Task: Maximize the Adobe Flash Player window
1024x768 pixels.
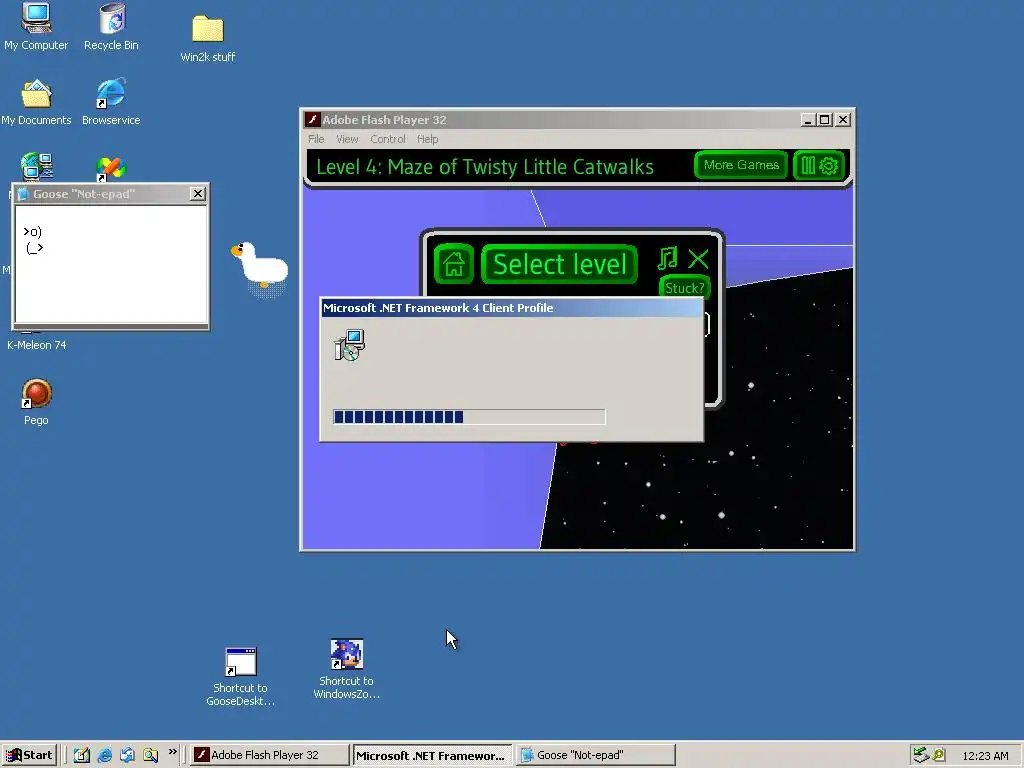Action: pos(824,120)
